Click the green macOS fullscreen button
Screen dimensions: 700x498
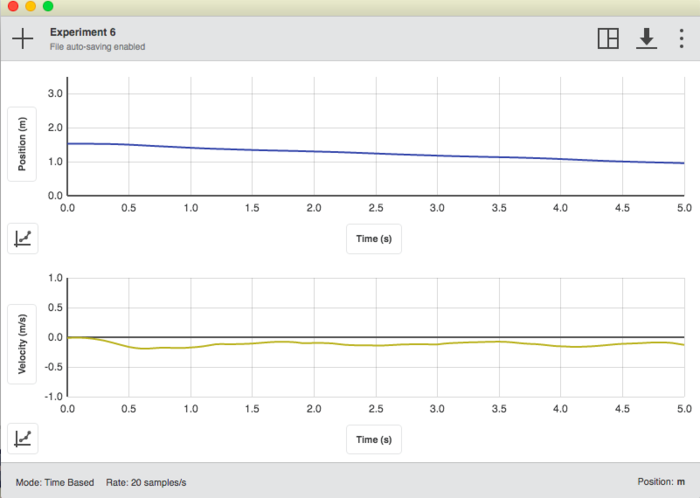(x=47, y=6)
